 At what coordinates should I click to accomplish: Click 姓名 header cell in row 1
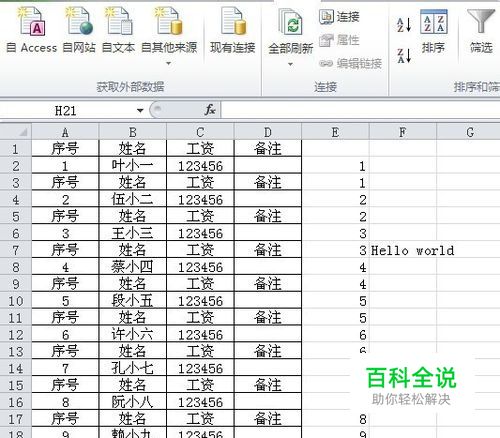[x=133, y=149]
